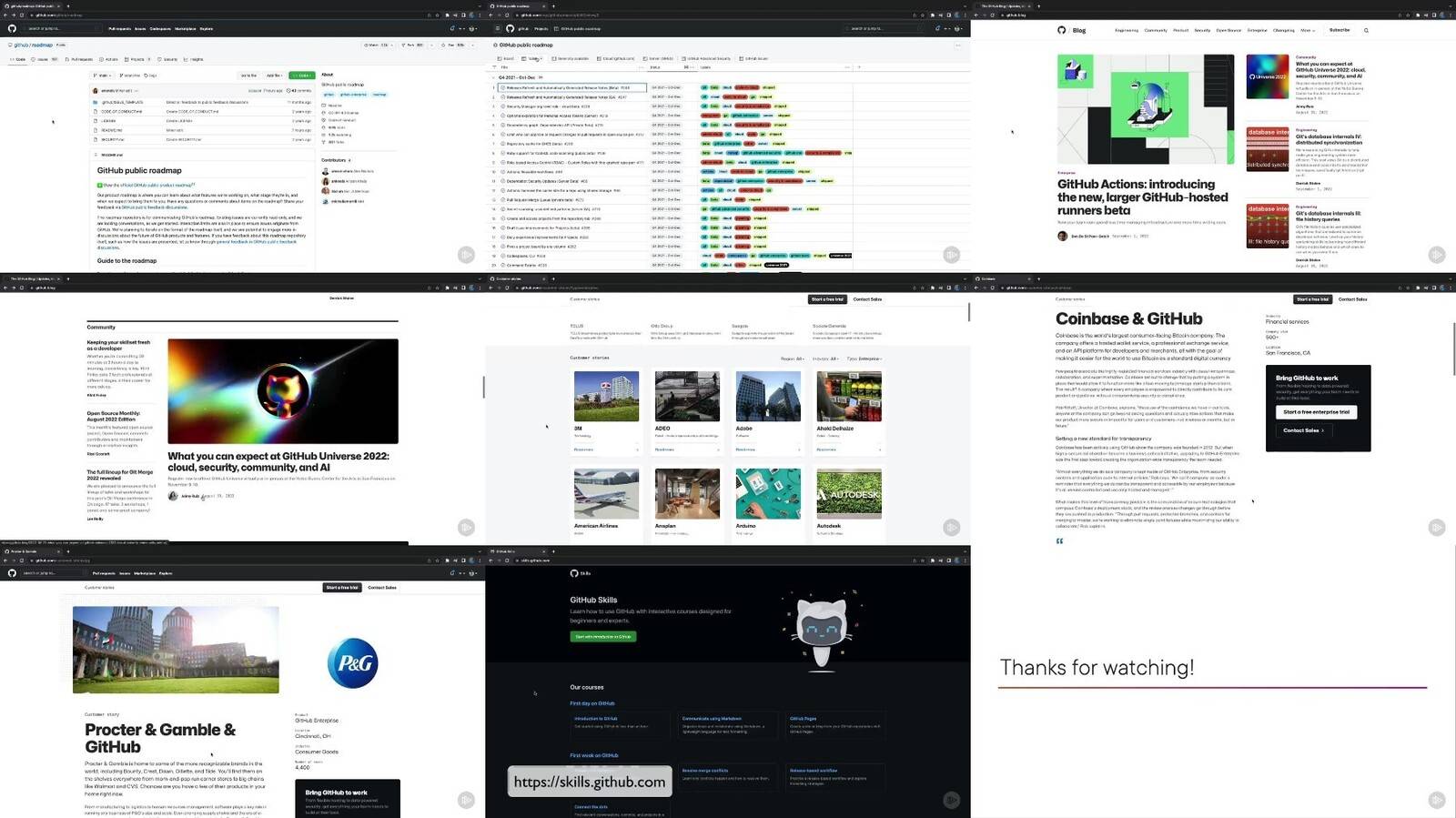Screen dimensions: 1456x818
Task: Click Explore in roadmap repo top navigation
Action: point(206,29)
